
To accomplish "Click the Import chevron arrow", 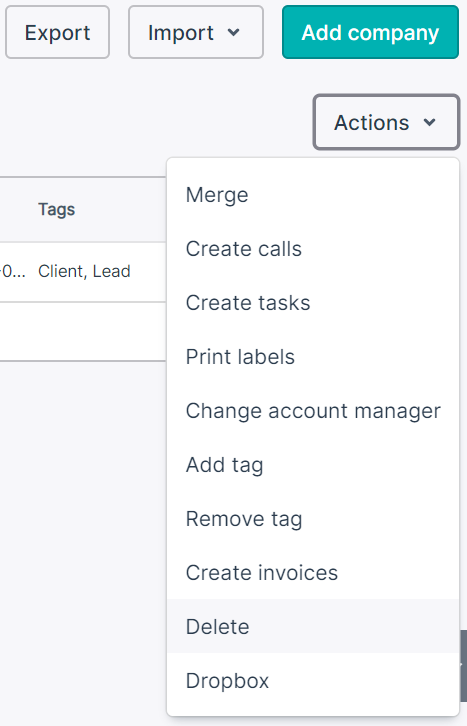I will point(234,32).
